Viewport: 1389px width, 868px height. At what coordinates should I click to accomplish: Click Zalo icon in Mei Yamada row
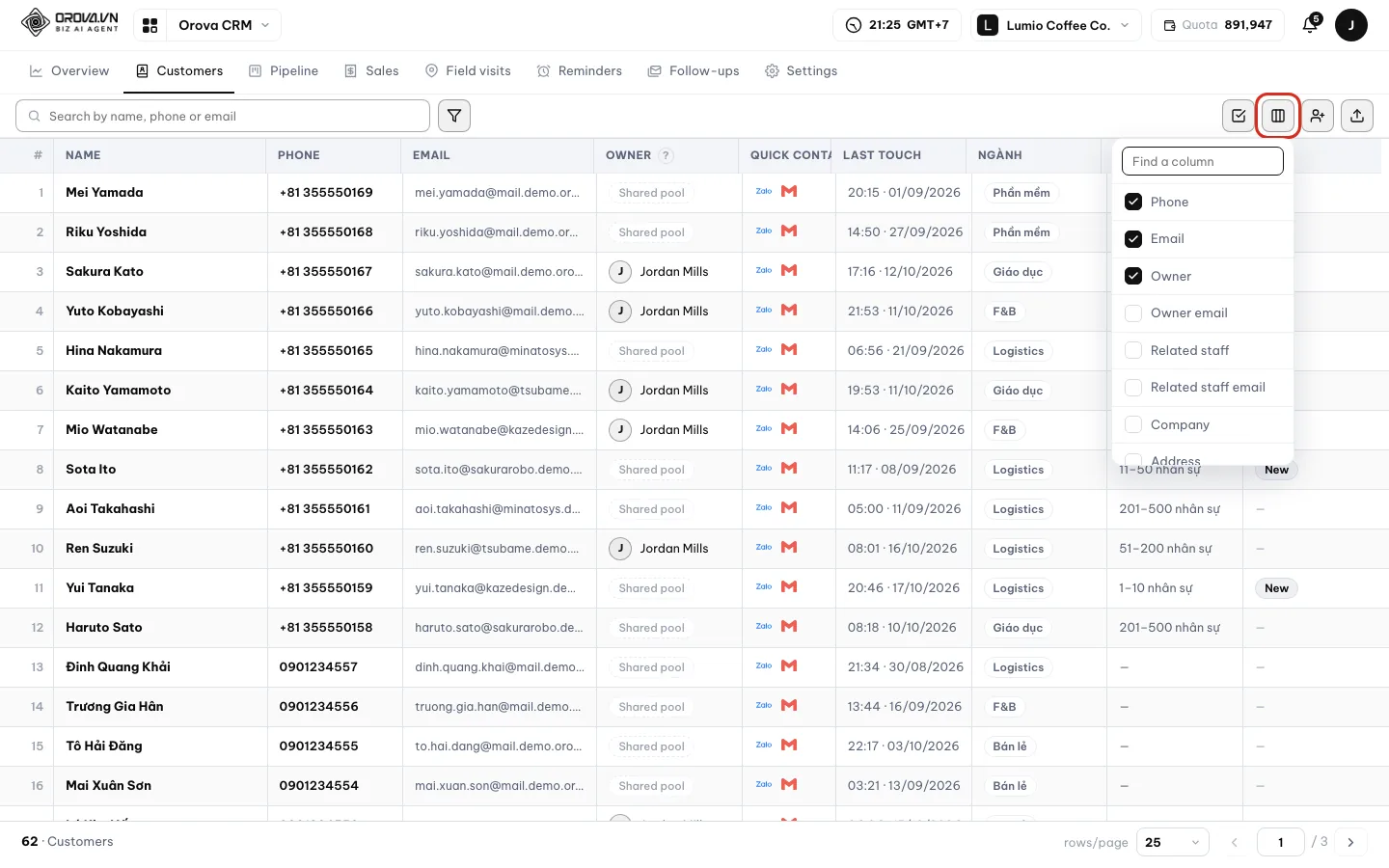[x=764, y=191]
